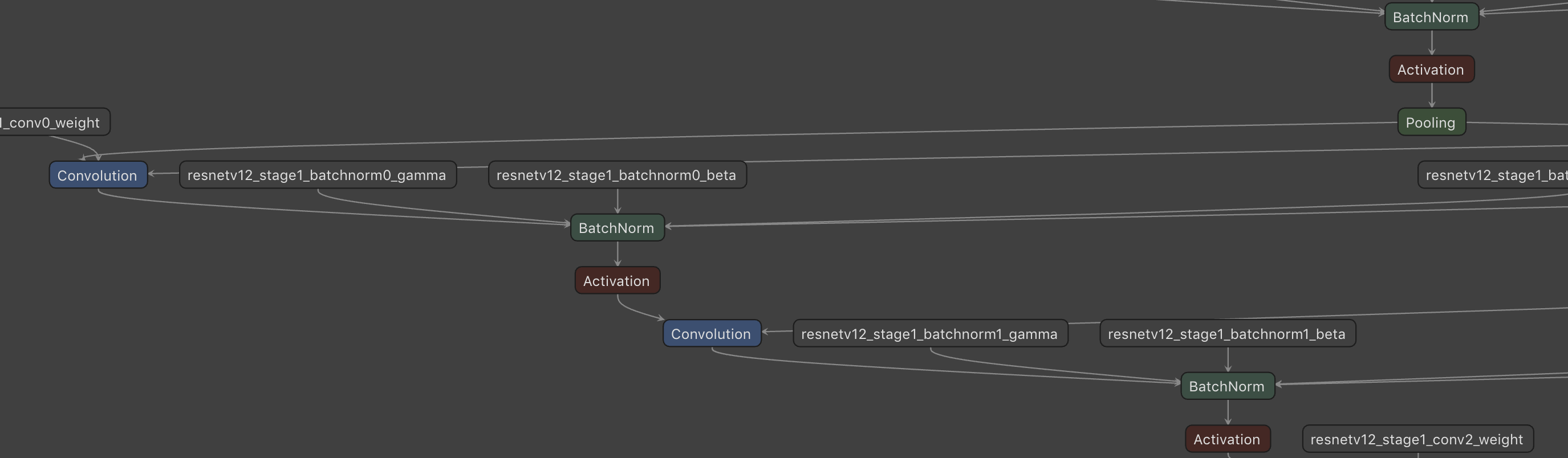Click the cut-off resnetv12_stage1_bat node at right edge
Screen dimensions: 1568x458
coord(1494,175)
